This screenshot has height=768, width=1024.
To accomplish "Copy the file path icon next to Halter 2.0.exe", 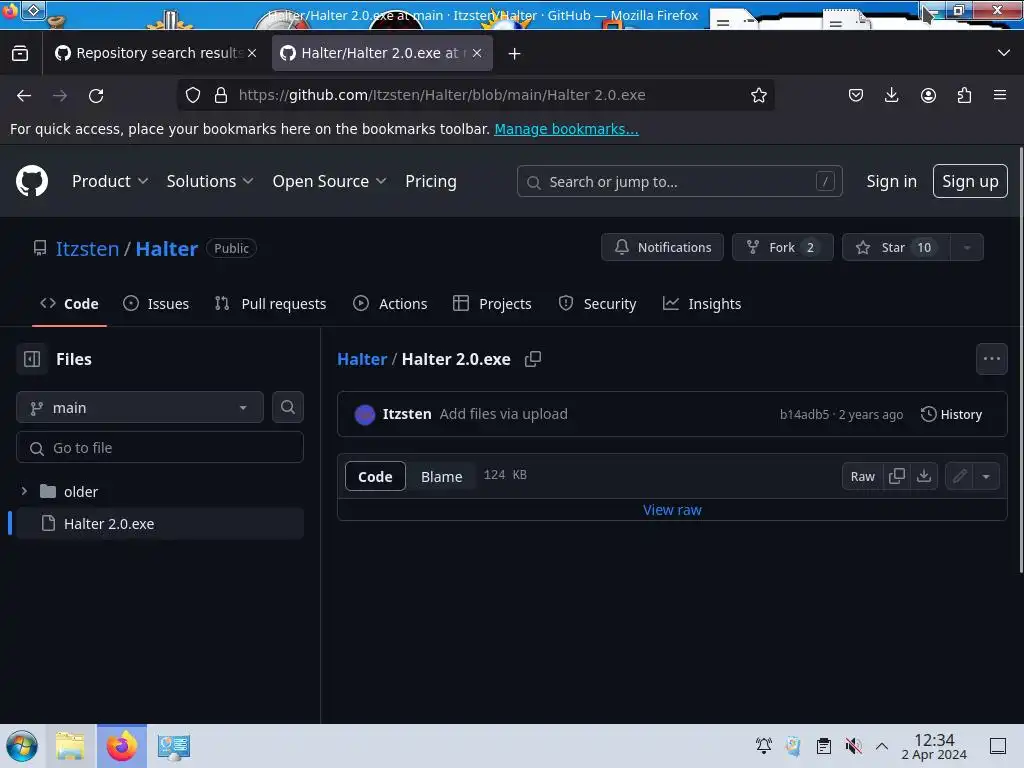I will 532,359.
